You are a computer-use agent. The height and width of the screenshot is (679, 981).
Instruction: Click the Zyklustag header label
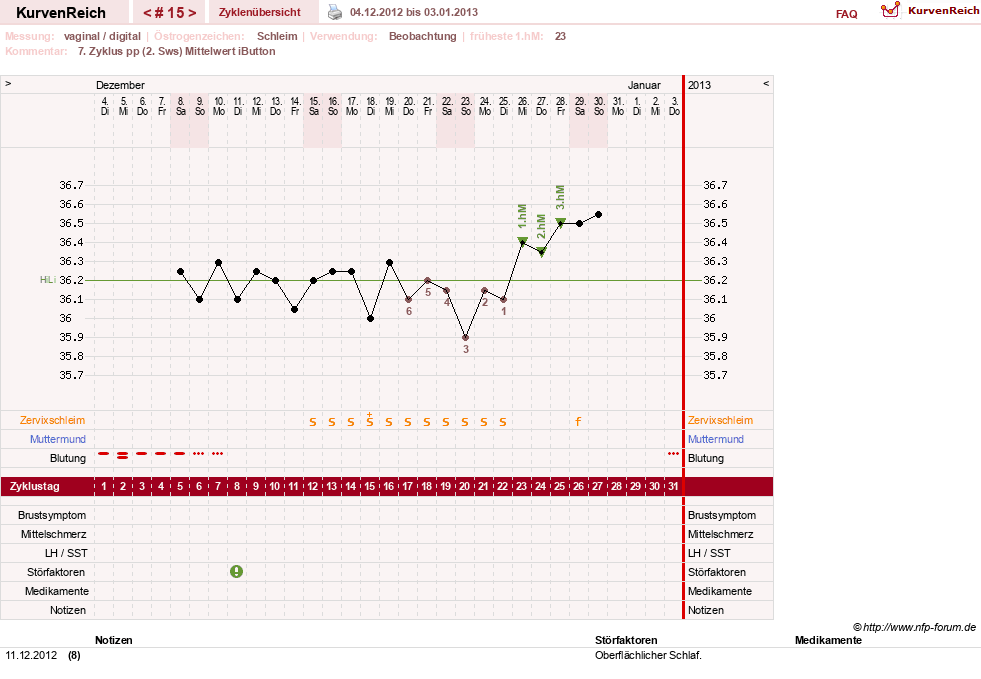pyautogui.click(x=34, y=486)
